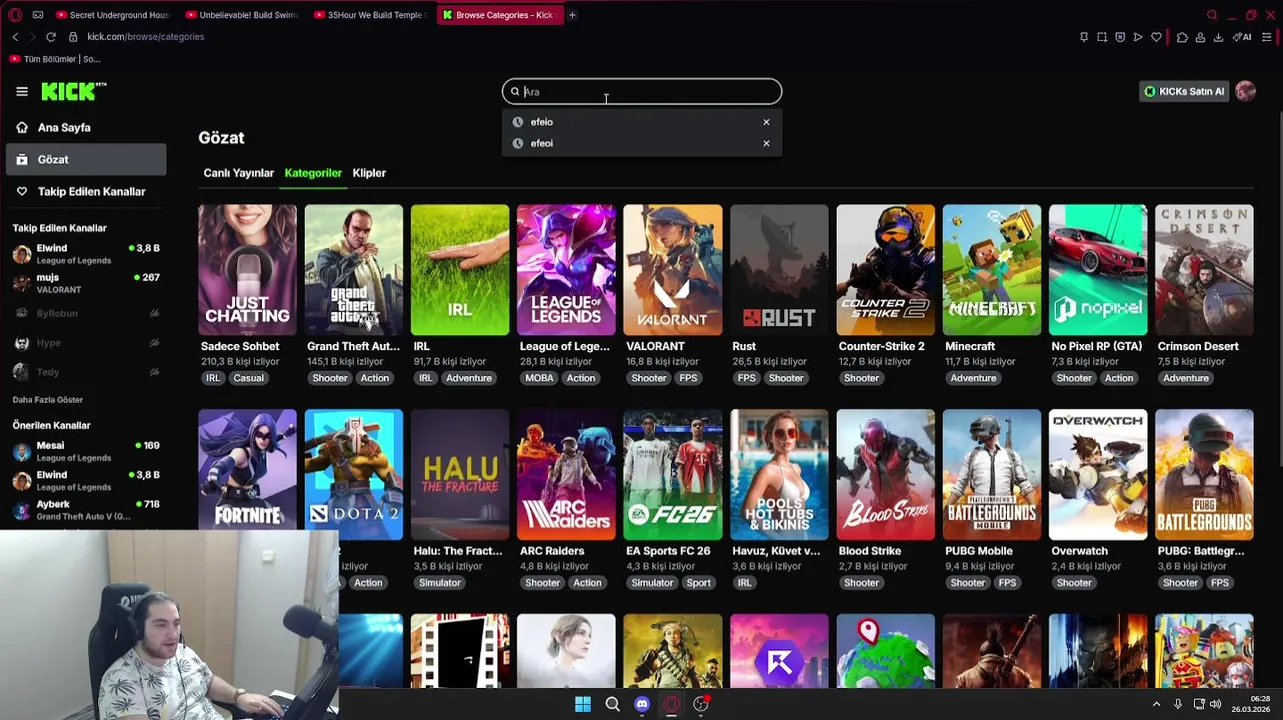The image size is (1283, 720).
Task: Open the Windows taskbar search icon
Action: (613, 704)
